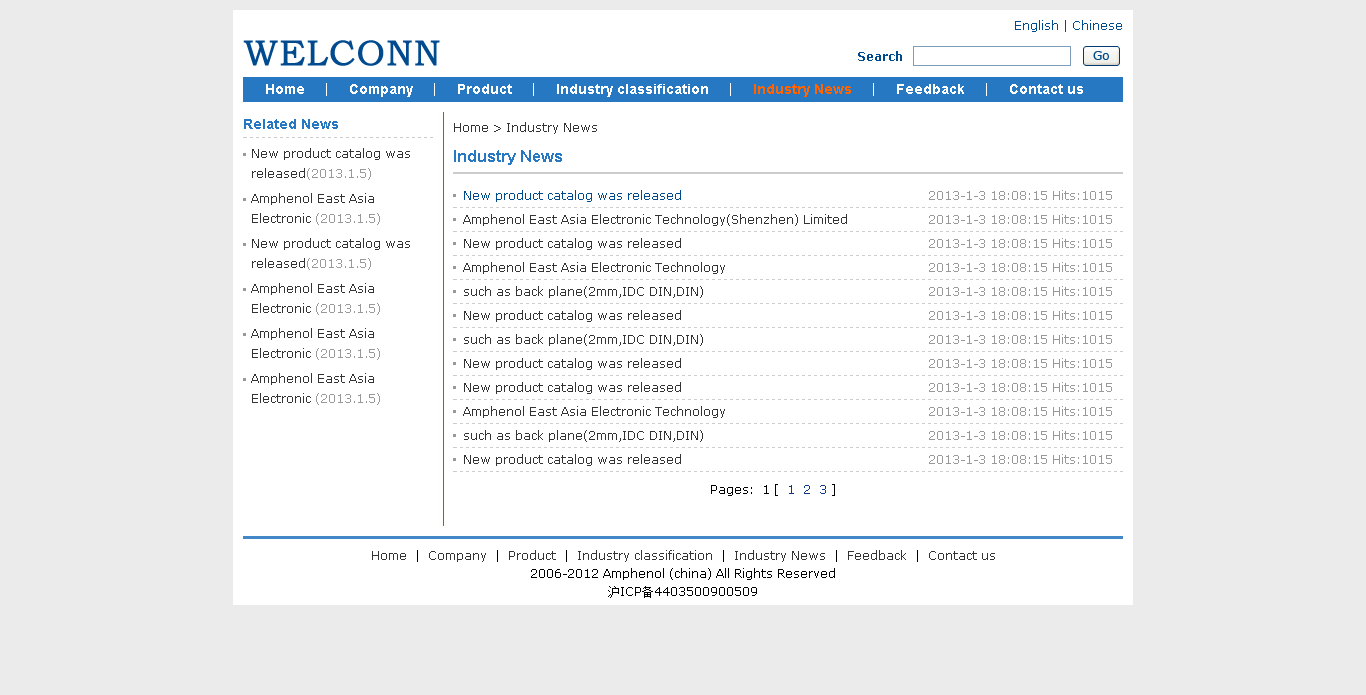This screenshot has height=695, width=1366.
Task: Open Feedback in the top navigation bar
Action: 930,90
